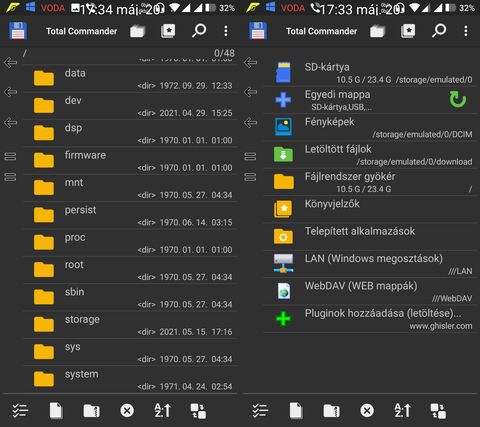Open the root folder
This screenshot has width=480, height=427.
tap(130, 270)
